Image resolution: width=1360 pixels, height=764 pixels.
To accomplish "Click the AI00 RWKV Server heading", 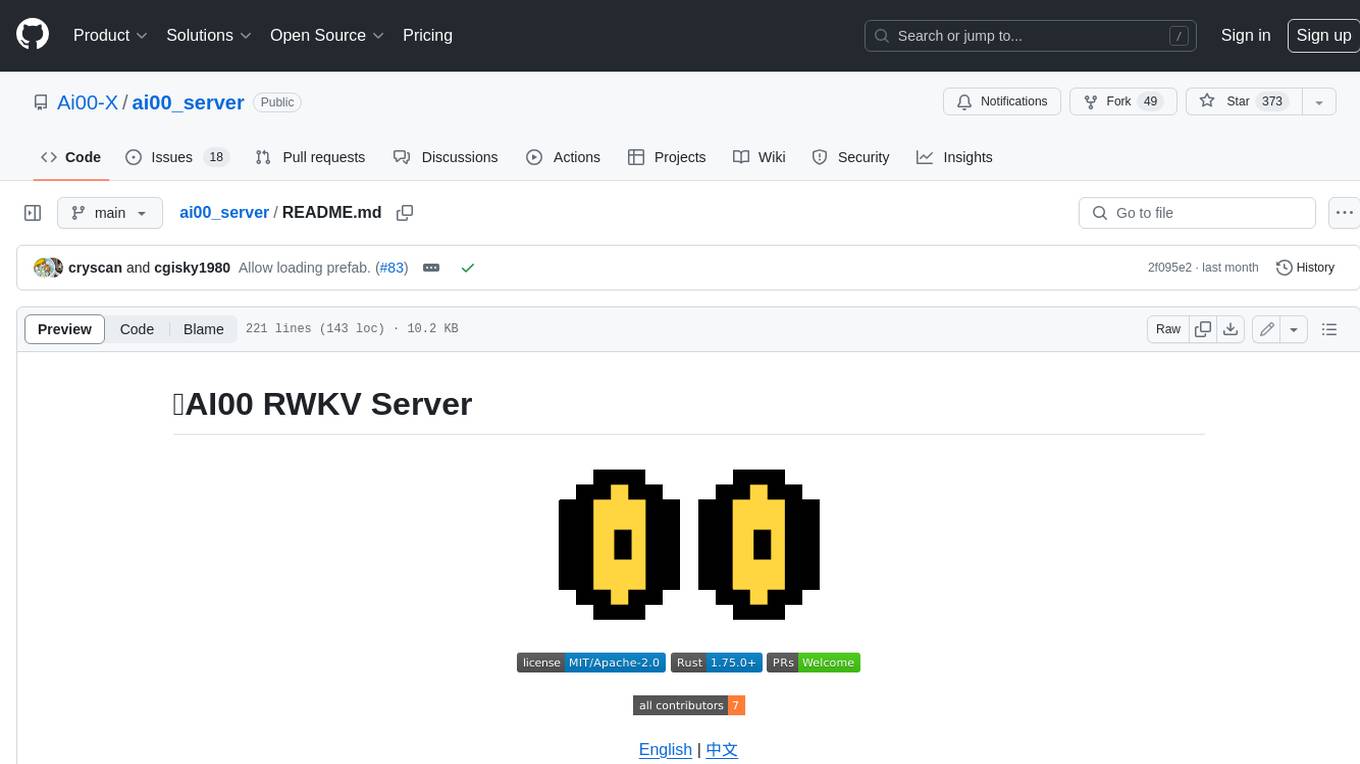I will click(x=322, y=403).
